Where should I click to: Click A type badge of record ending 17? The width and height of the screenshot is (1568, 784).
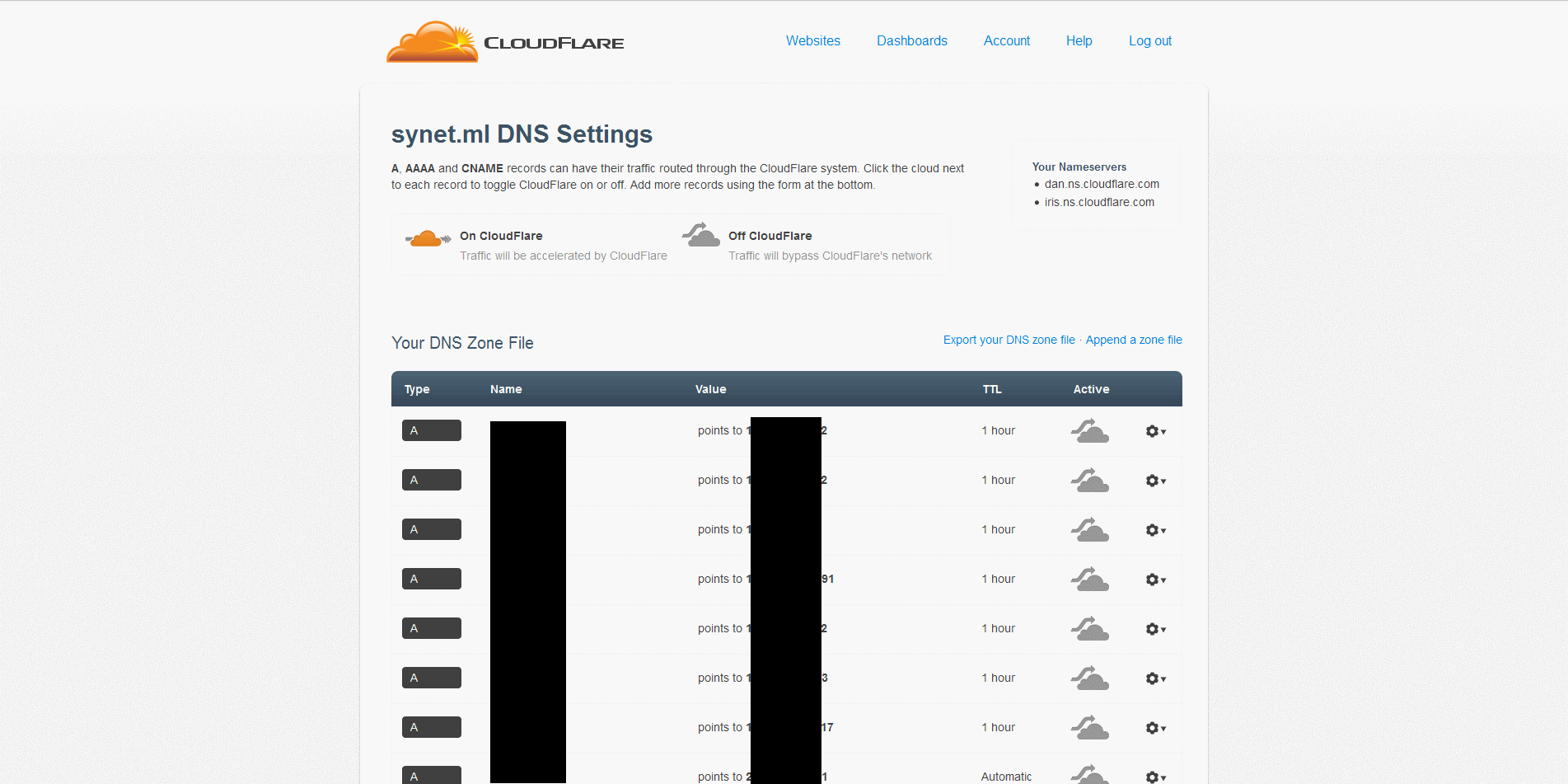[x=431, y=727]
